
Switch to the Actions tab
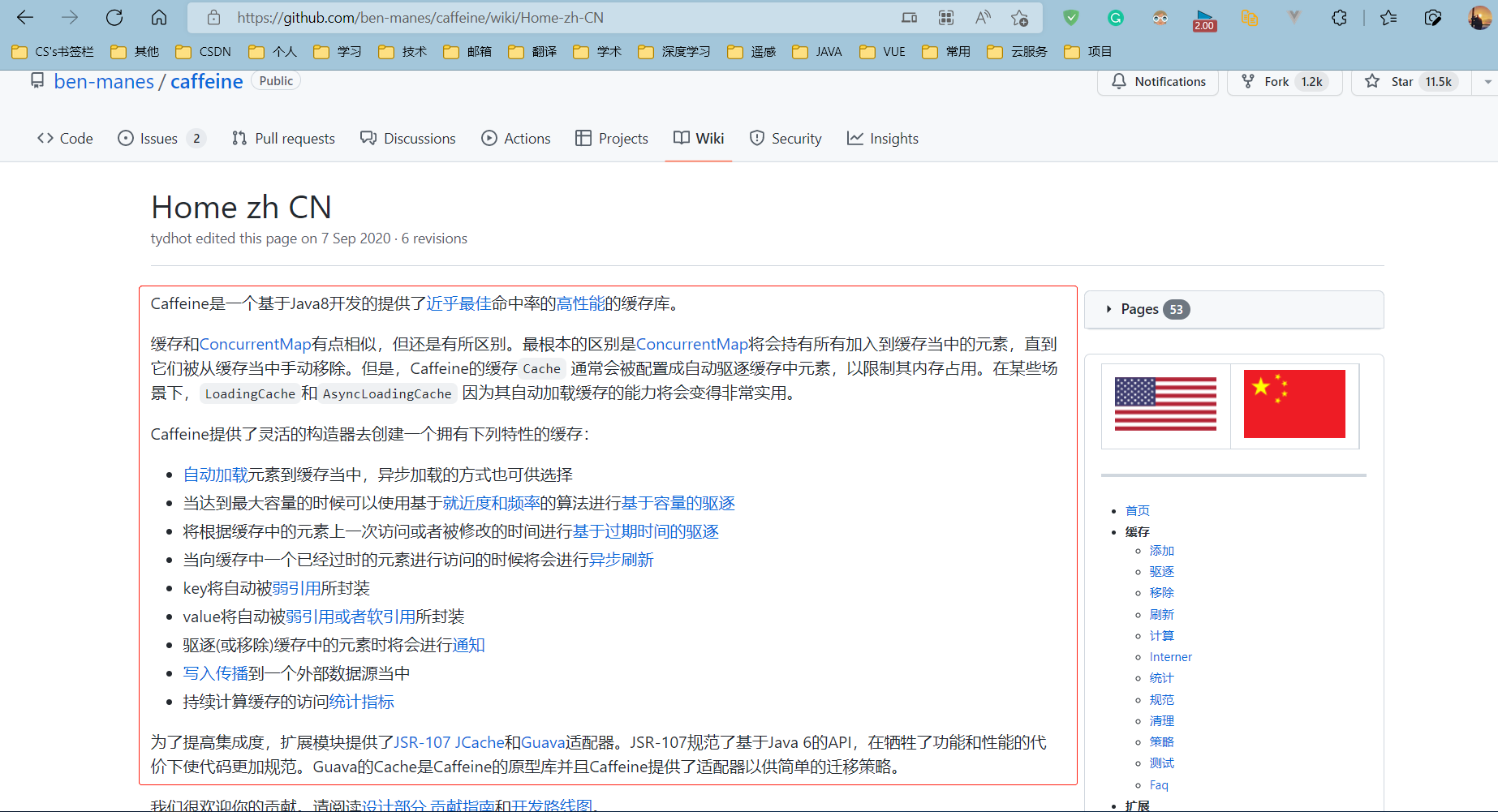click(516, 139)
